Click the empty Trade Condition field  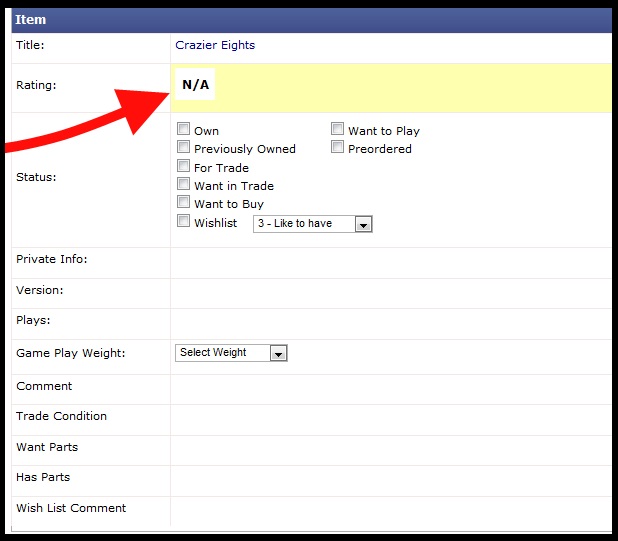(x=390, y=417)
